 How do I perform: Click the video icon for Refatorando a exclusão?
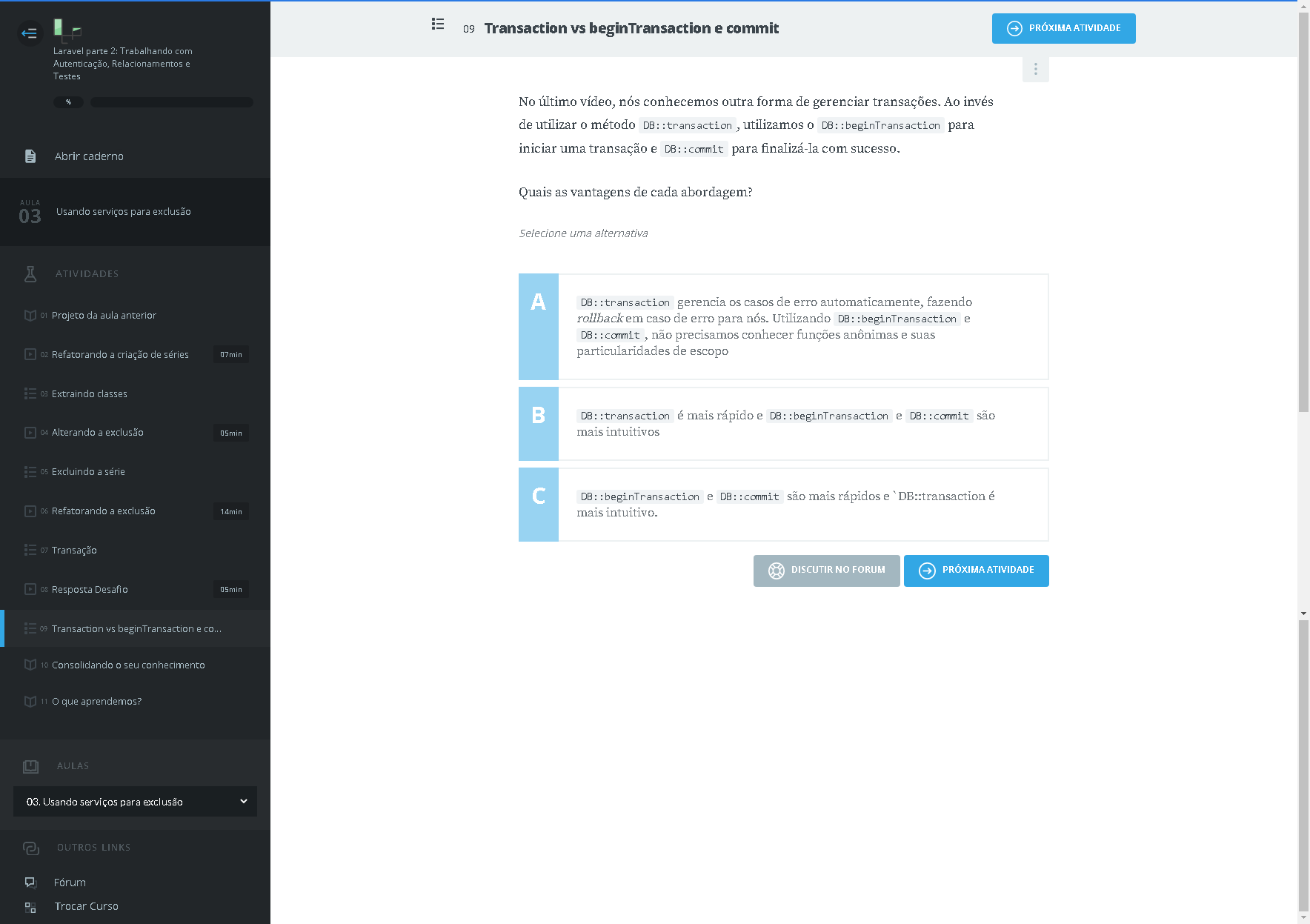click(30, 511)
